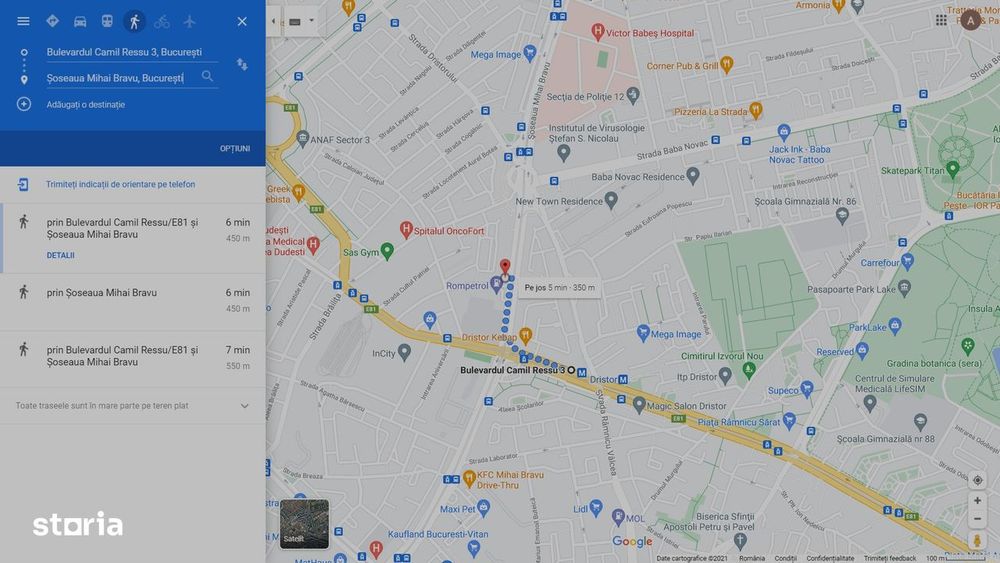Zoom out on the map
Viewport: 1000px width, 563px height.
tap(977, 519)
